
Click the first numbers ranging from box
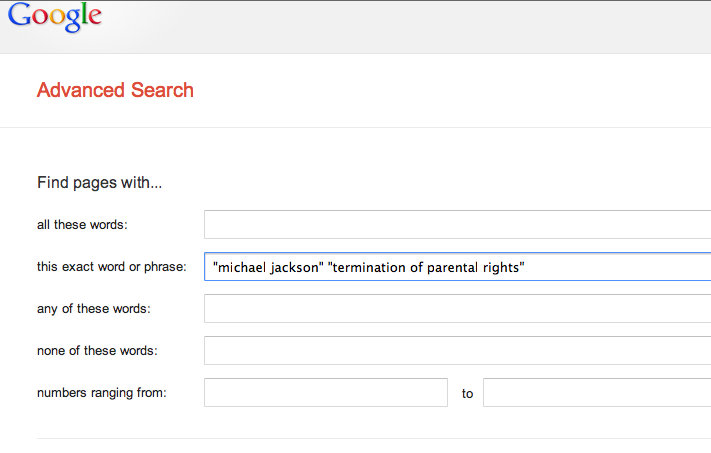click(326, 393)
